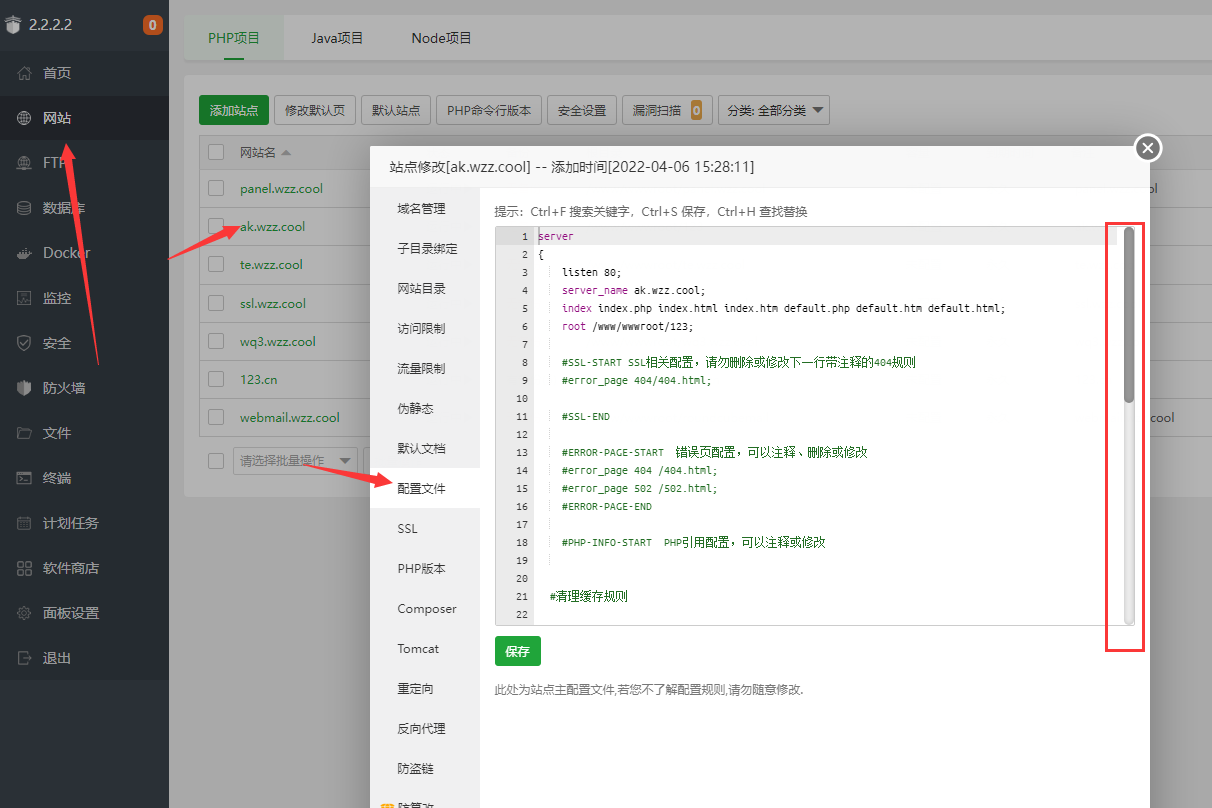Click the calendar icon beside 计划任务

[x=25, y=523]
